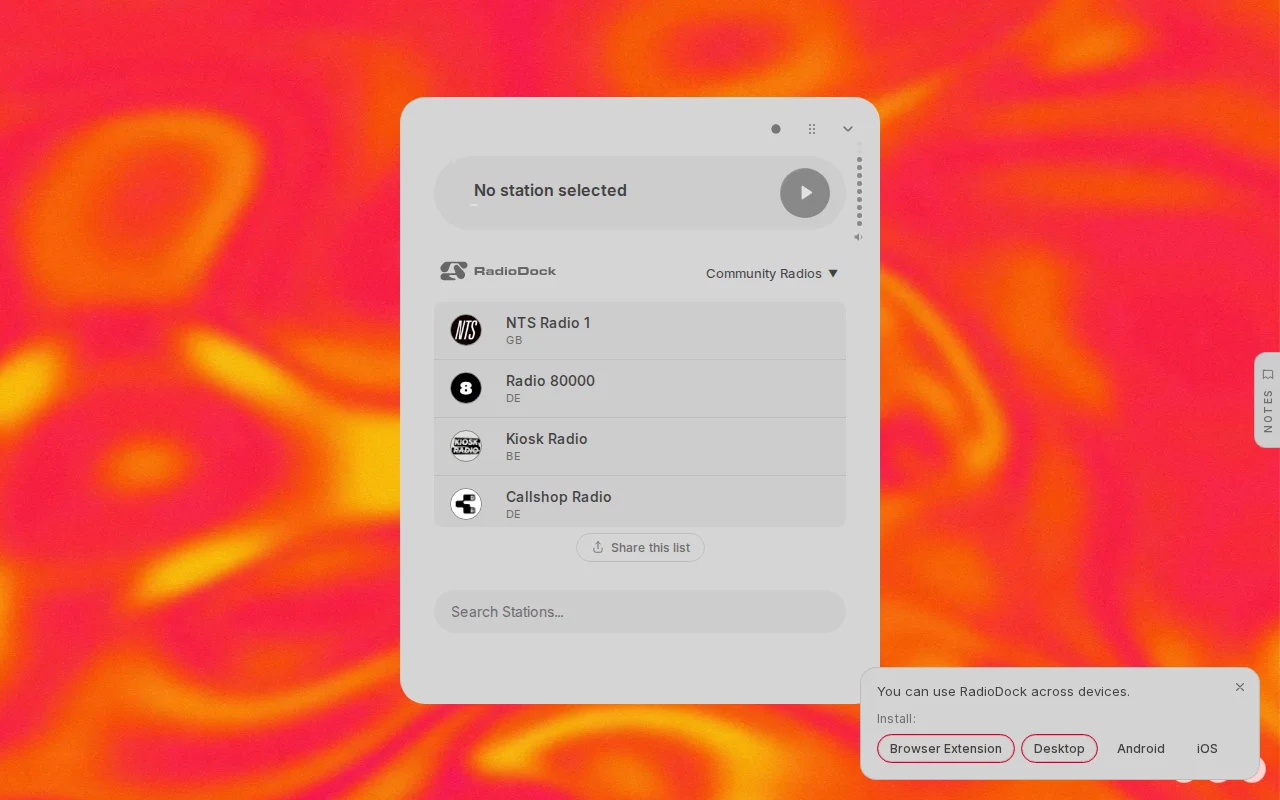Select the Kiosk Radio station
The width and height of the screenshot is (1280, 800).
point(640,447)
